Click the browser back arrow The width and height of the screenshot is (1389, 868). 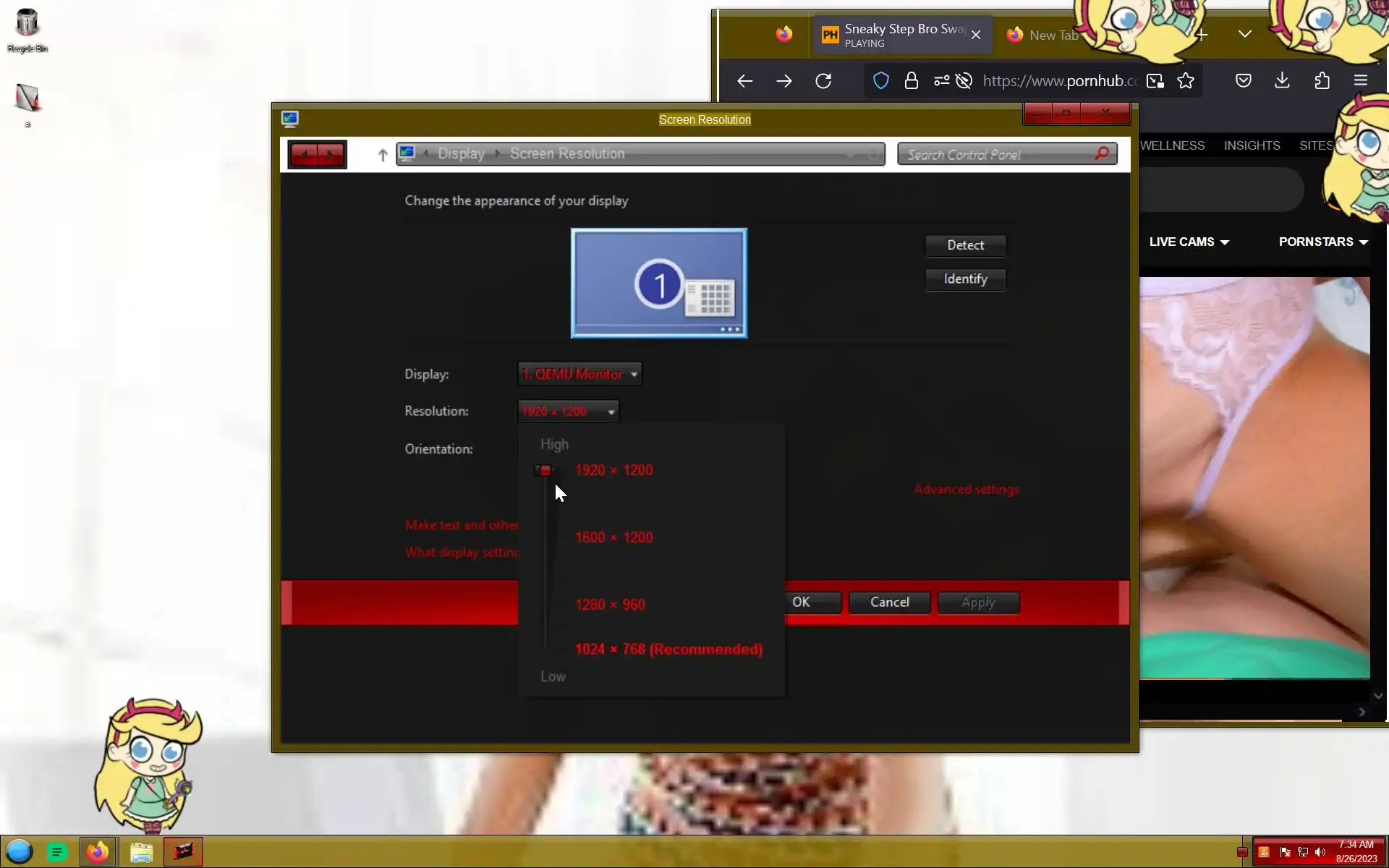(x=744, y=81)
